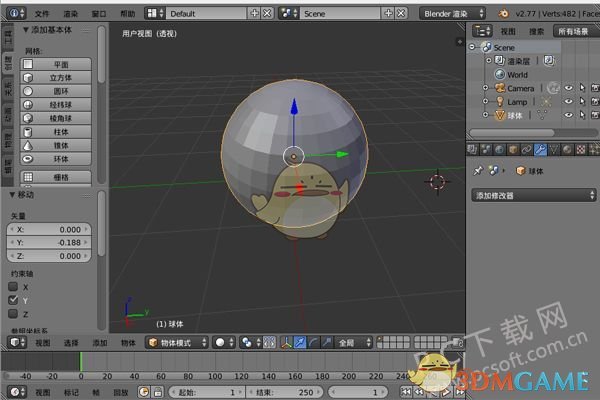The image size is (600, 400).
Task: Click the 结束 end frame field
Action: [x=285, y=392]
